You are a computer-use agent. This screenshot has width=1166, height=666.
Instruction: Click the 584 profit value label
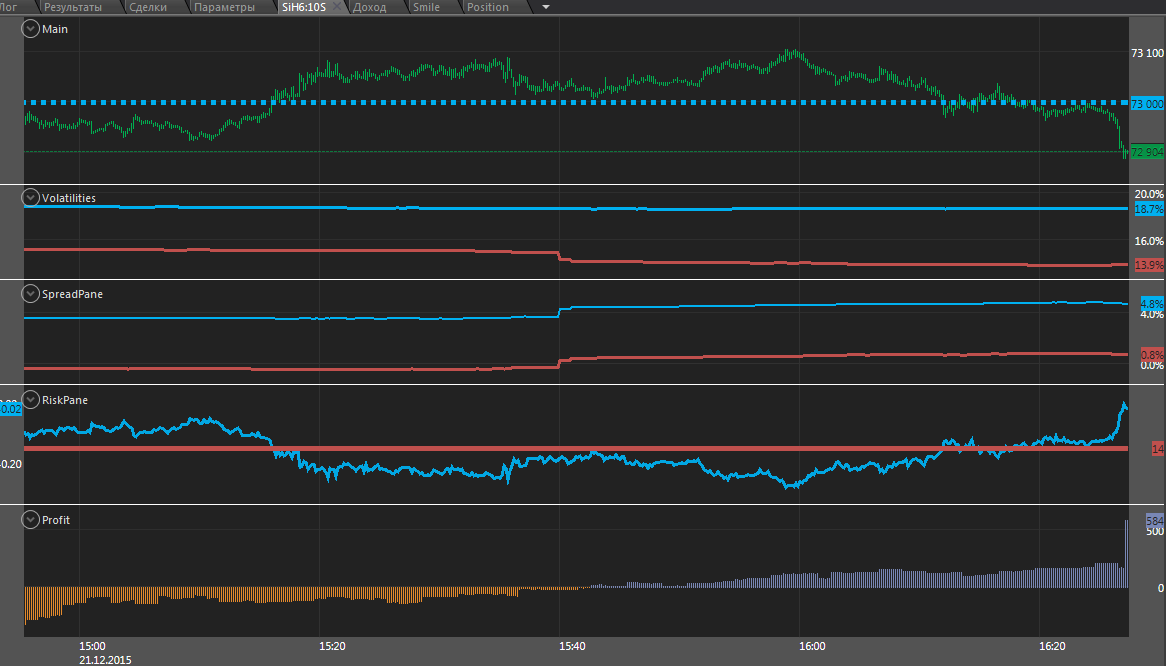1154,521
